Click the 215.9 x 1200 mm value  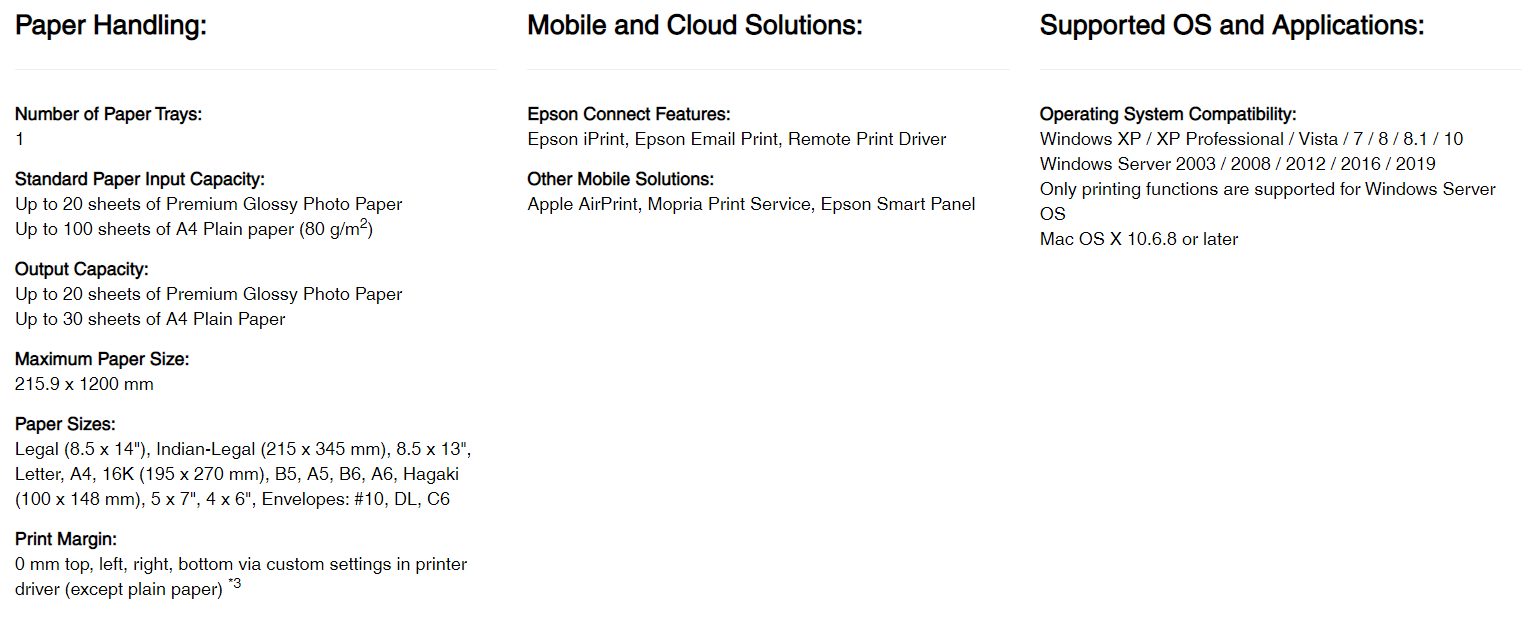[84, 384]
